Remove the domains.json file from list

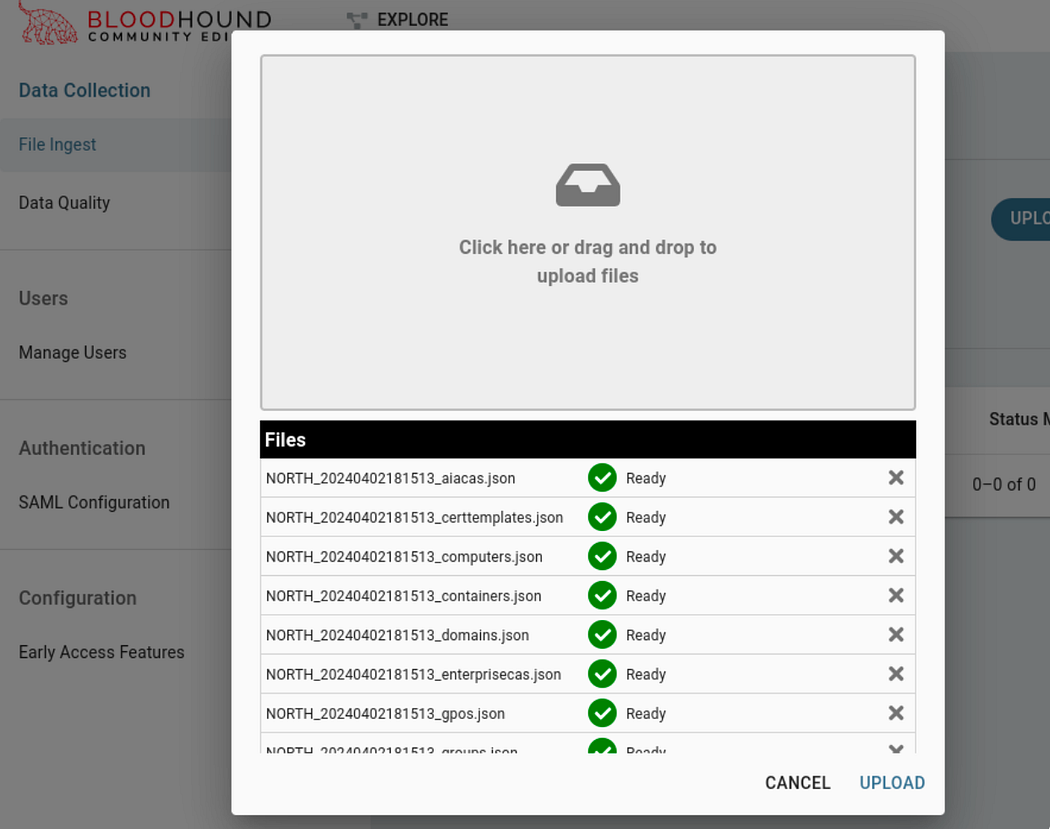pos(896,634)
